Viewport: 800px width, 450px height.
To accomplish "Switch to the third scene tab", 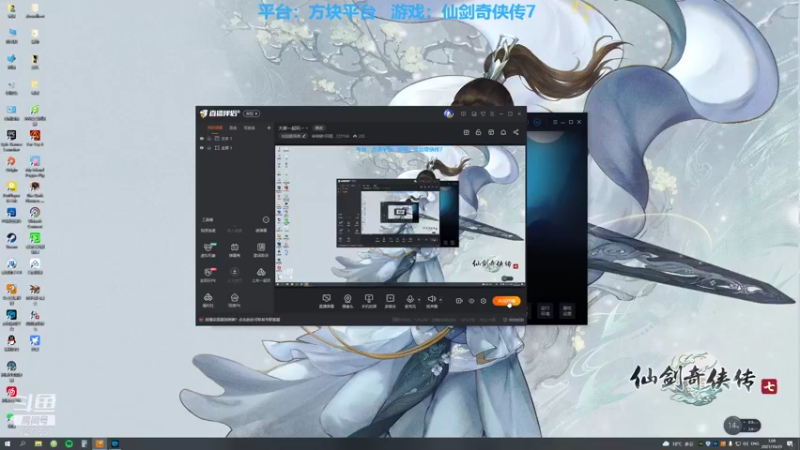I will pyautogui.click(x=249, y=128).
